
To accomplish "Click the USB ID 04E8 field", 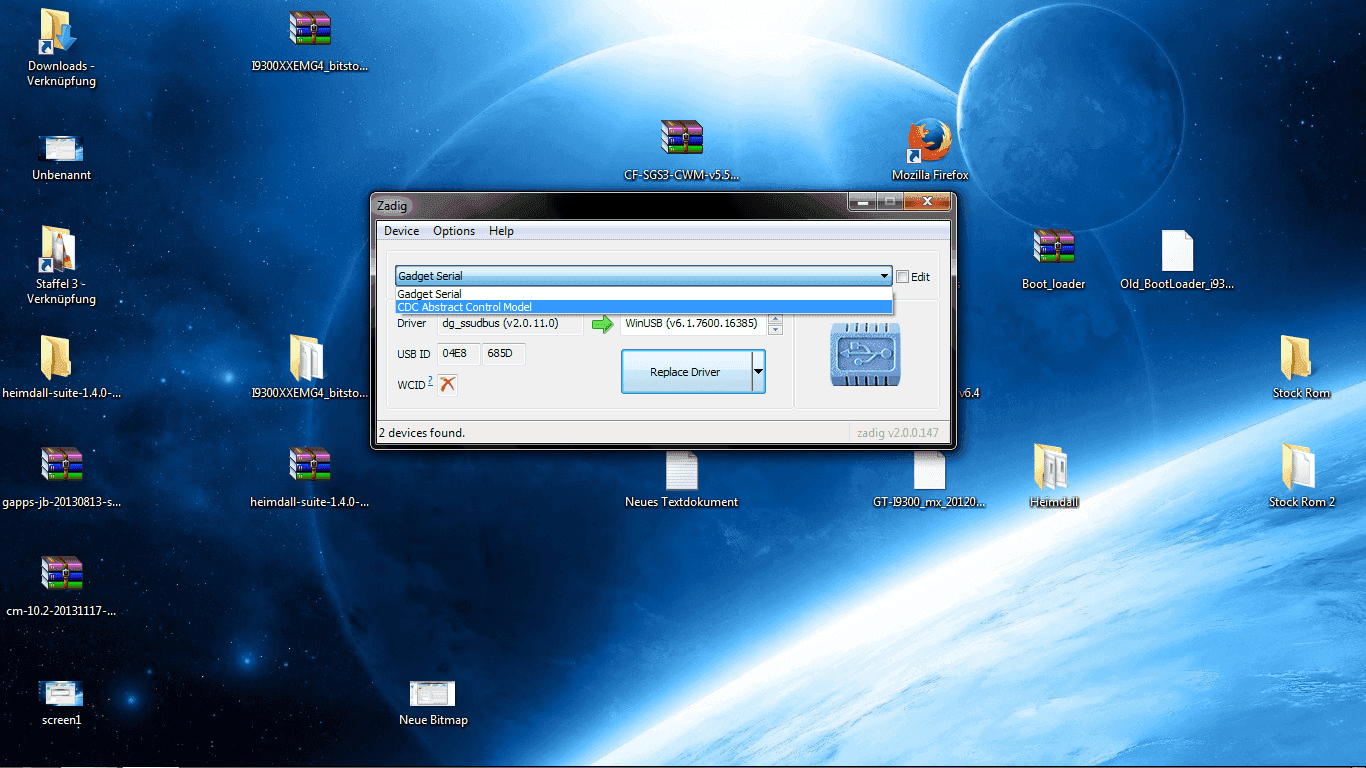I will click(x=458, y=354).
